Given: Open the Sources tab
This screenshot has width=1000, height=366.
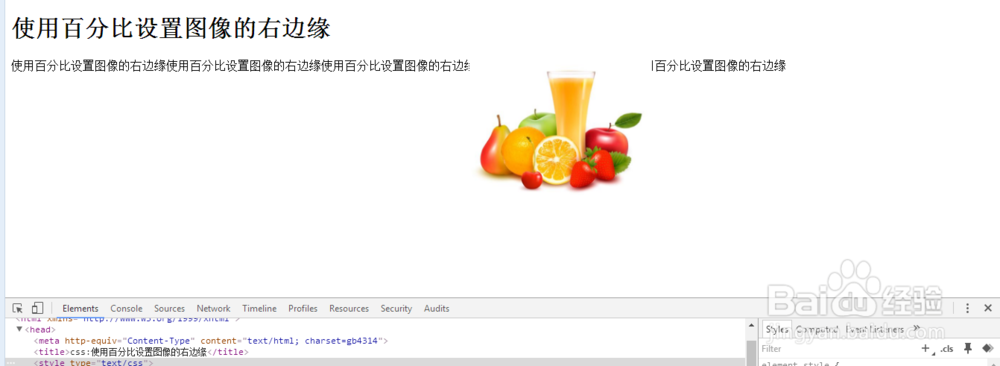Looking at the screenshot, I should [169, 309].
